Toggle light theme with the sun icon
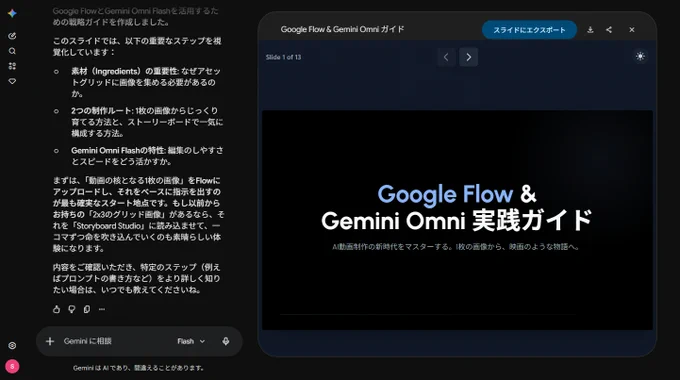 pos(640,56)
